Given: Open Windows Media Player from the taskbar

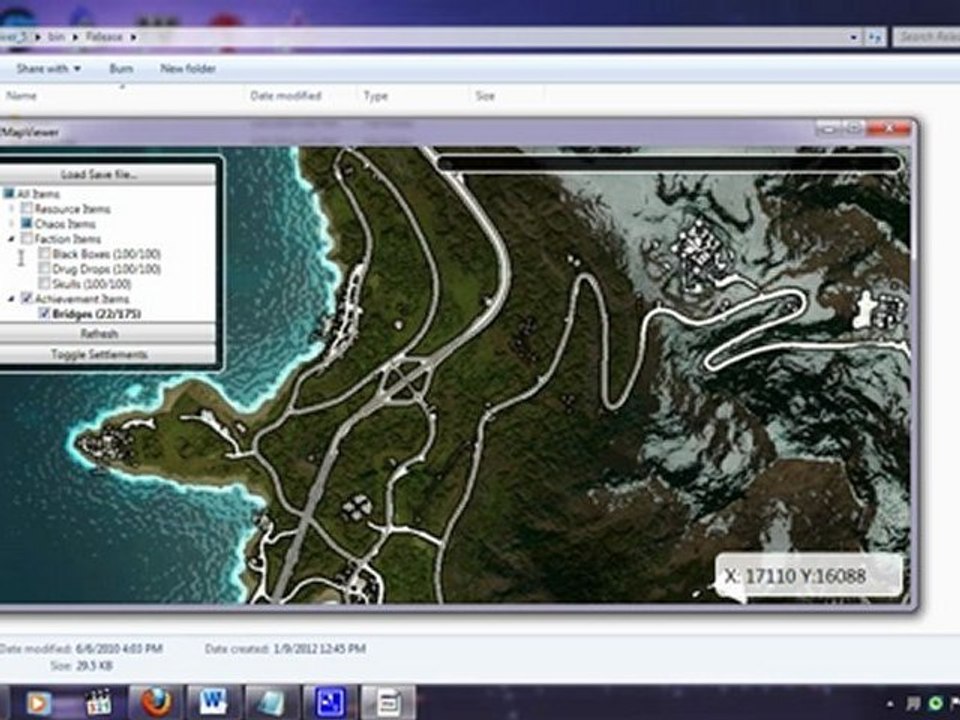Looking at the screenshot, I should click(39, 703).
